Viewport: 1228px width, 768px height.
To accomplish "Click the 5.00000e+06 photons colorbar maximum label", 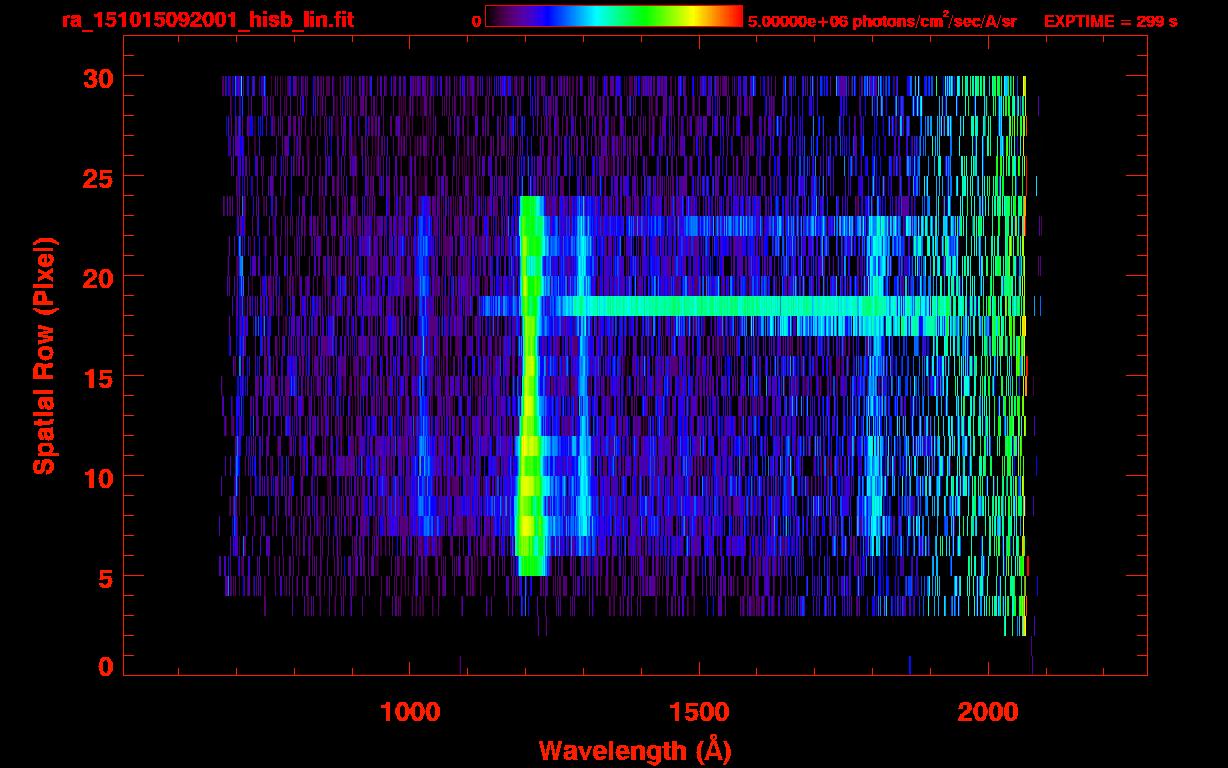I will 882,21.
